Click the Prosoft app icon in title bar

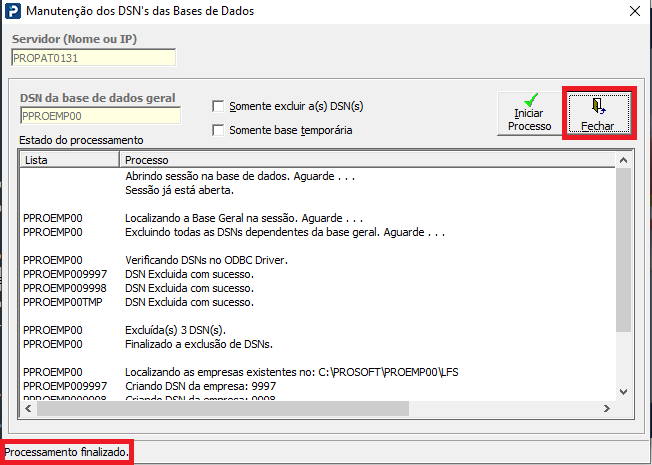click(x=12, y=11)
